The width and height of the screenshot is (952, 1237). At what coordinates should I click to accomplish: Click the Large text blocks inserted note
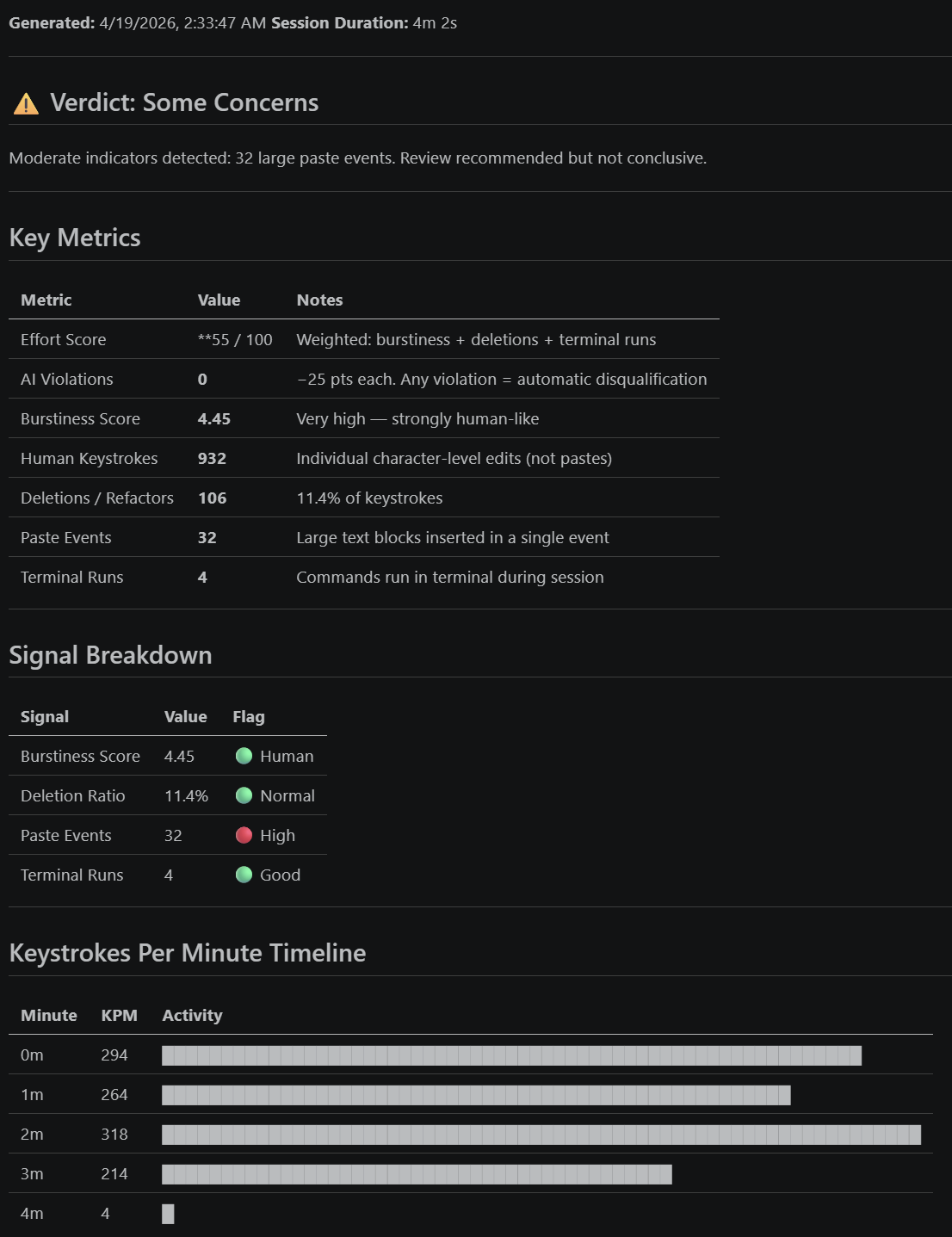click(x=453, y=537)
